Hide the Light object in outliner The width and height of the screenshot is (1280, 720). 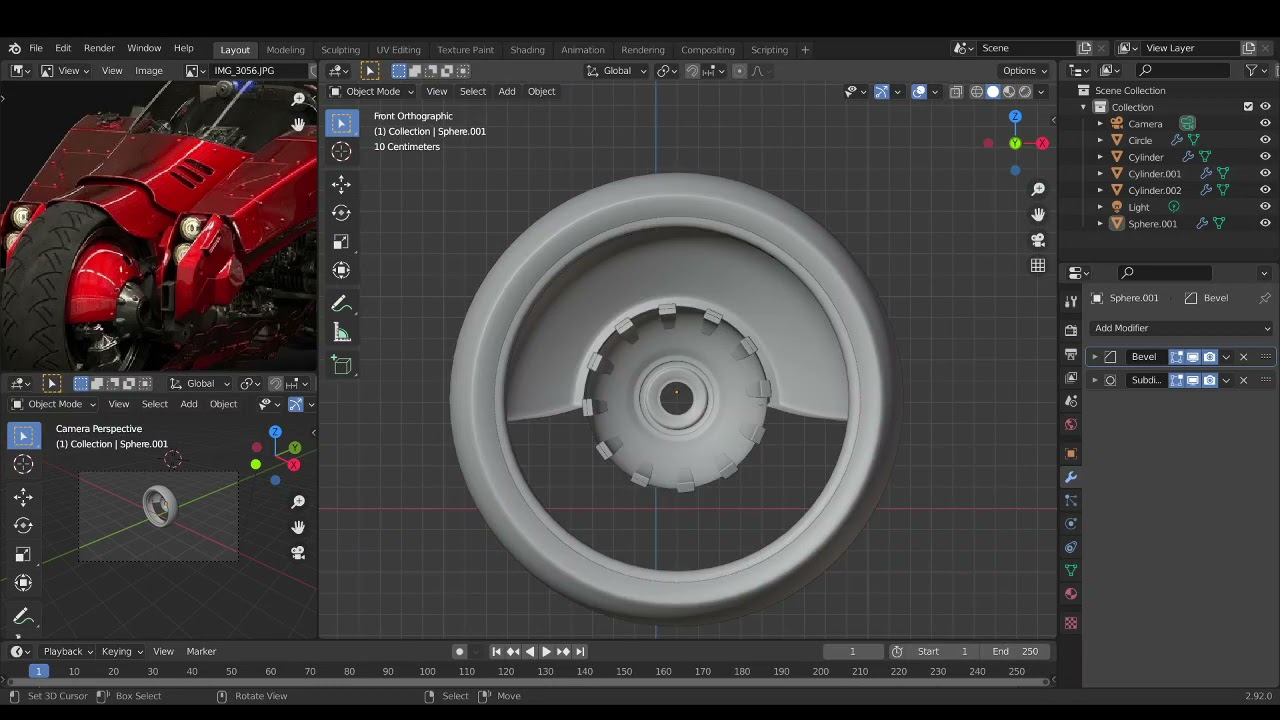click(x=1265, y=207)
